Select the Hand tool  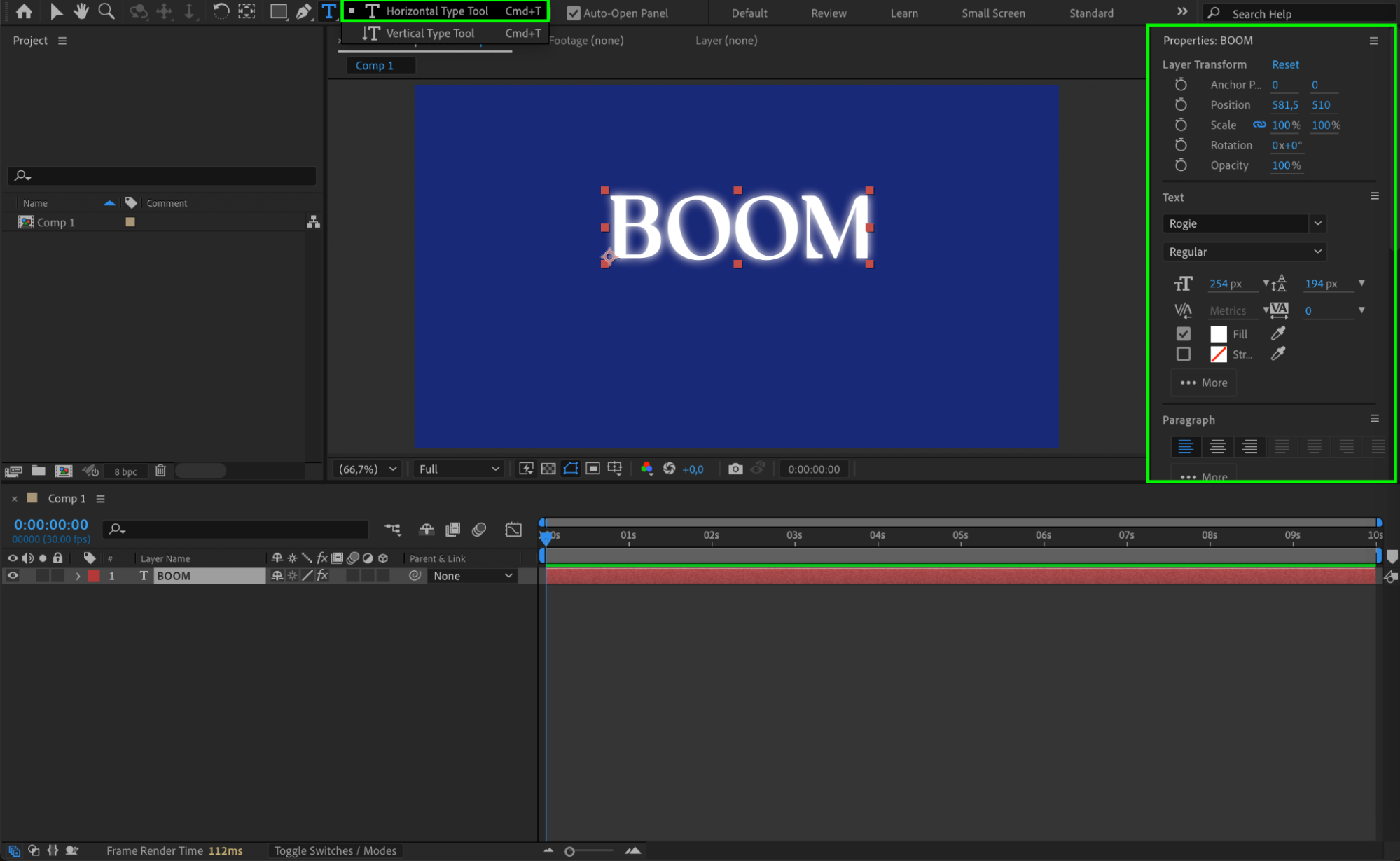click(81, 11)
